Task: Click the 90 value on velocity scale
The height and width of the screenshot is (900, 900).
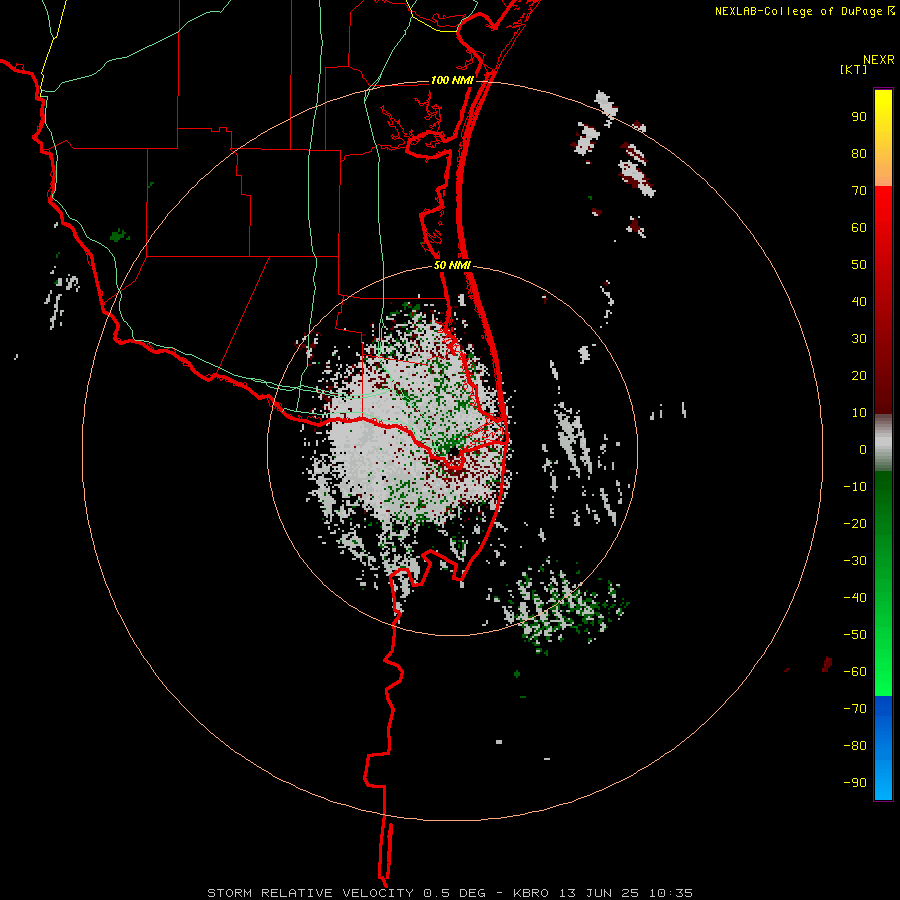Action: (x=859, y=117)
